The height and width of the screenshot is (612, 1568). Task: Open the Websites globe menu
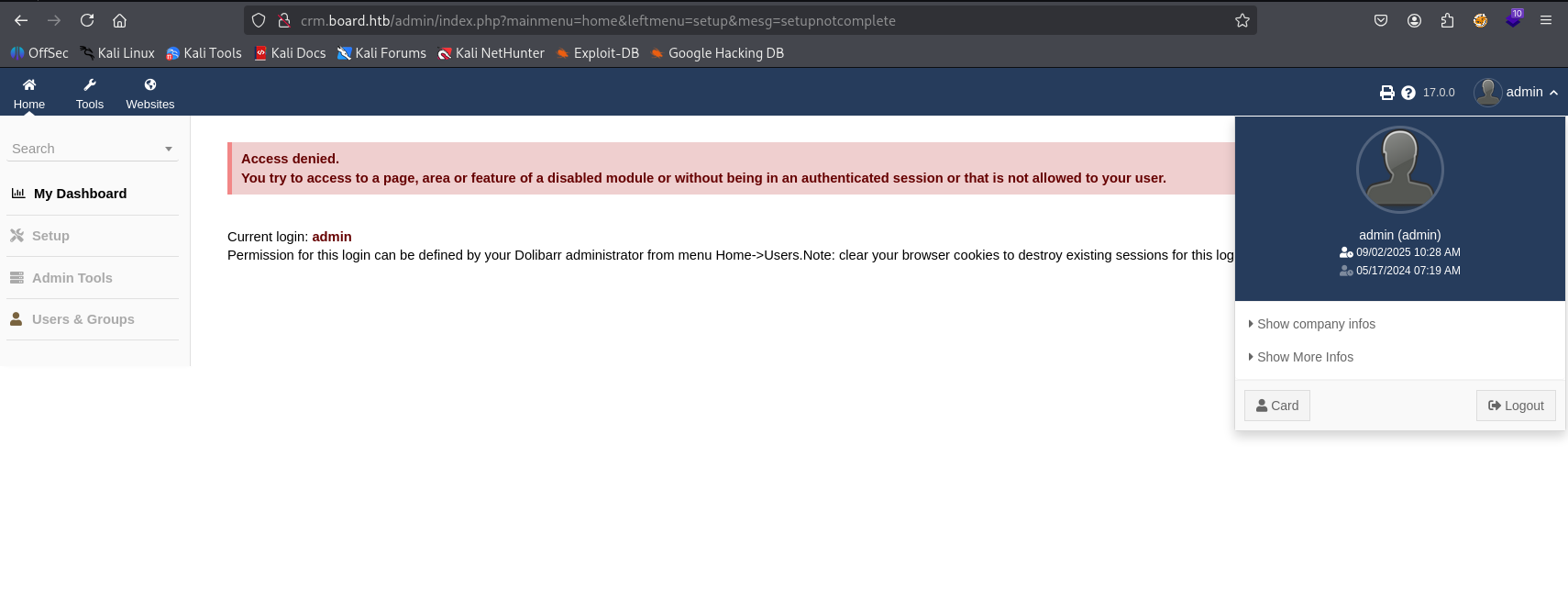(150, 93)
